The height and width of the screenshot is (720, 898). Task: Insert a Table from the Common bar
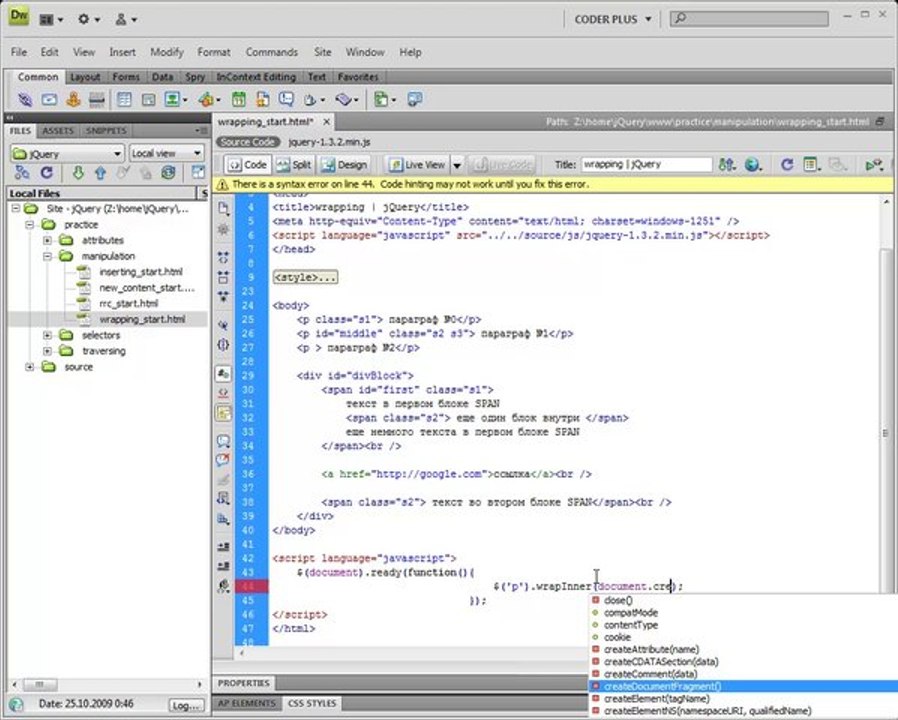pos(124,100)
